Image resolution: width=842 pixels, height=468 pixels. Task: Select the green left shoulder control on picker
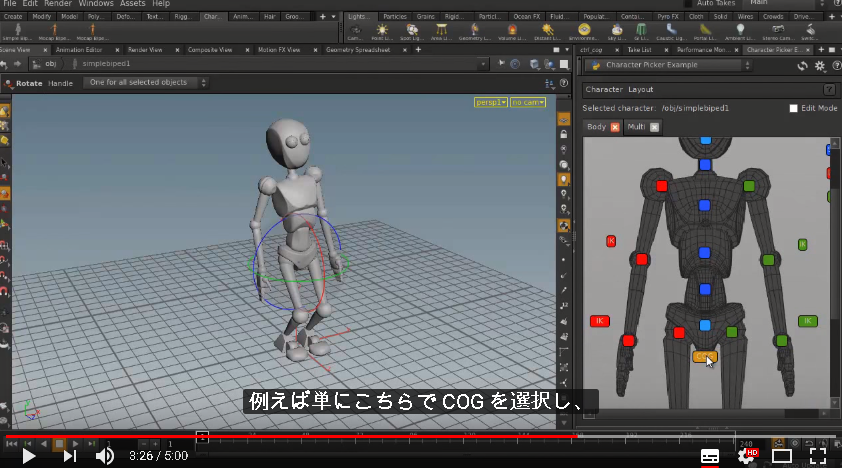tap(749, 186)
